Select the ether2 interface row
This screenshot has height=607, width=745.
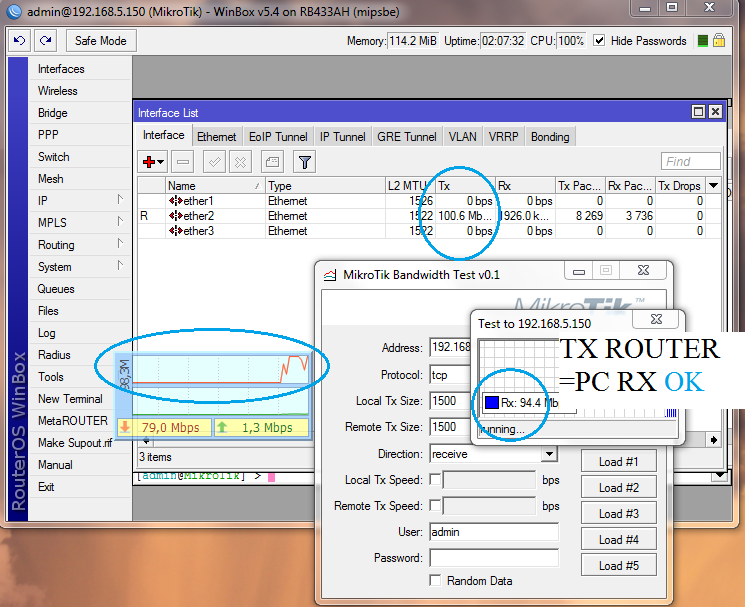(429, 216)
